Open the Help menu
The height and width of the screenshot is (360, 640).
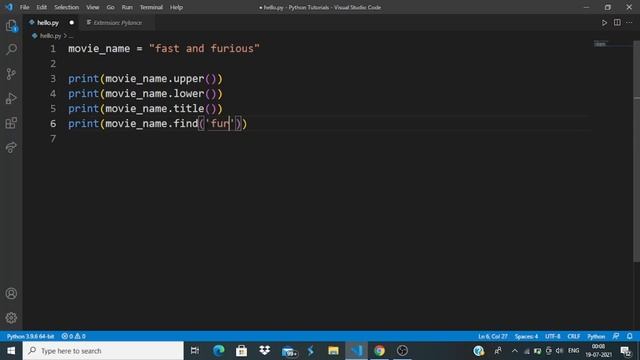pyautogui.click(x=176, y=7)
